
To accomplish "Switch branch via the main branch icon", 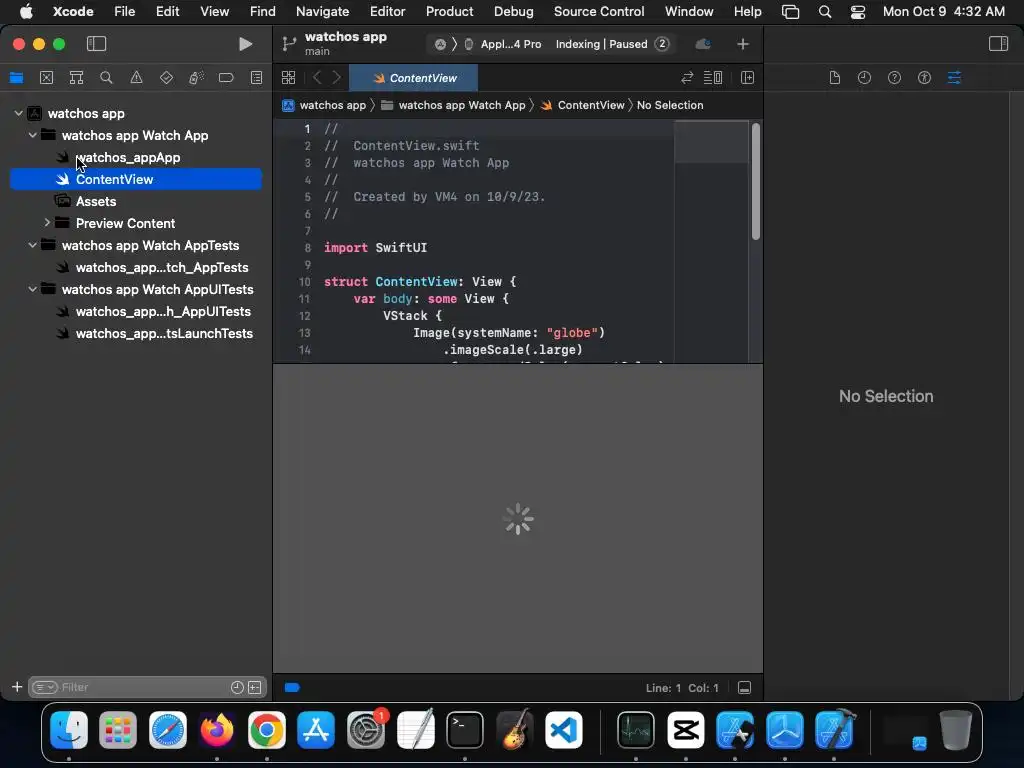I will [289, 44].
